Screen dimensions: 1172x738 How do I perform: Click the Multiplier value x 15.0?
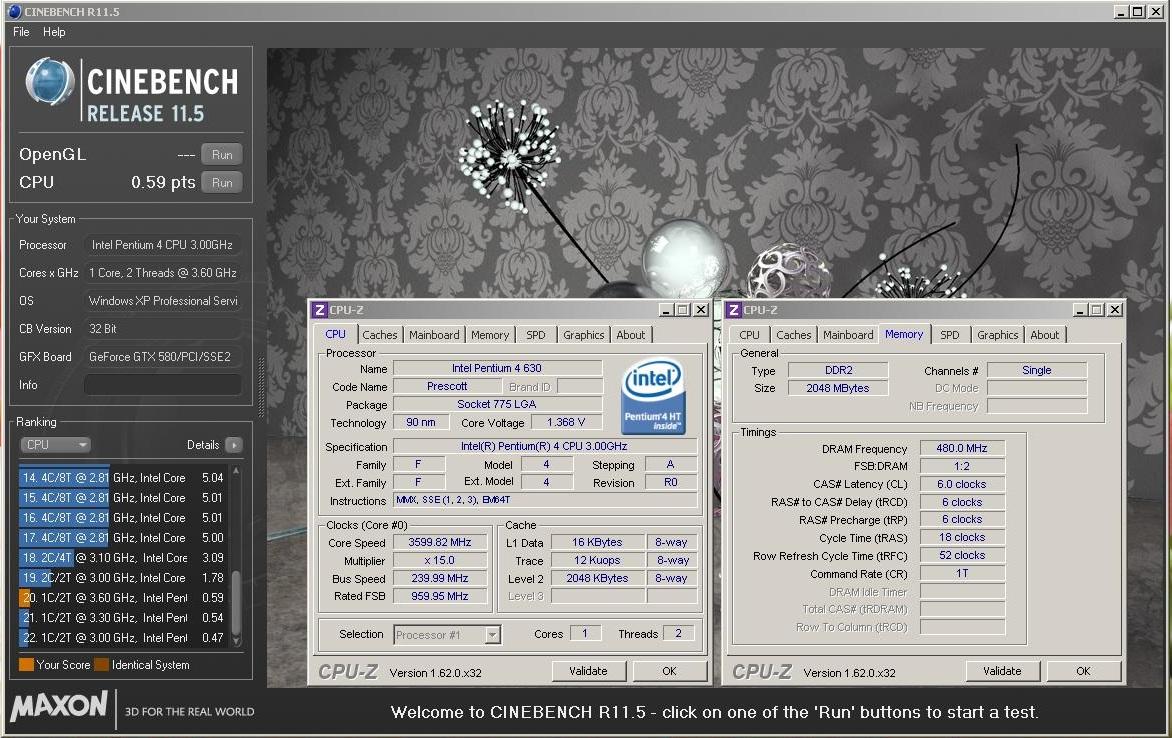[440, 561]
